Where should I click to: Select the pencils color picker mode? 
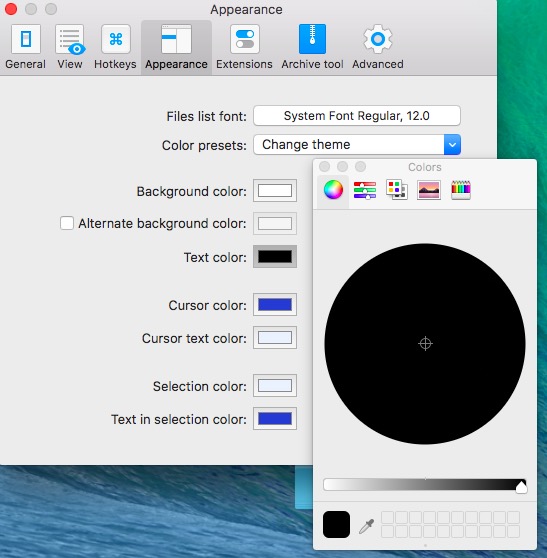[x=461, y=190]
